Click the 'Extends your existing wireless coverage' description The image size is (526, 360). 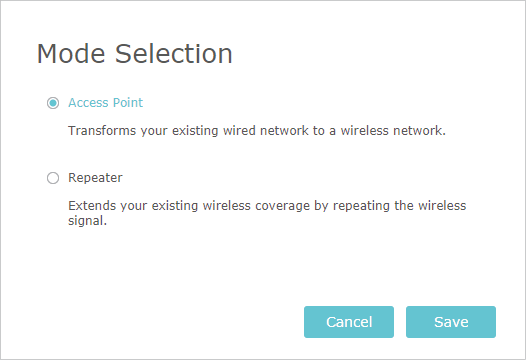(x=267, y=213)
